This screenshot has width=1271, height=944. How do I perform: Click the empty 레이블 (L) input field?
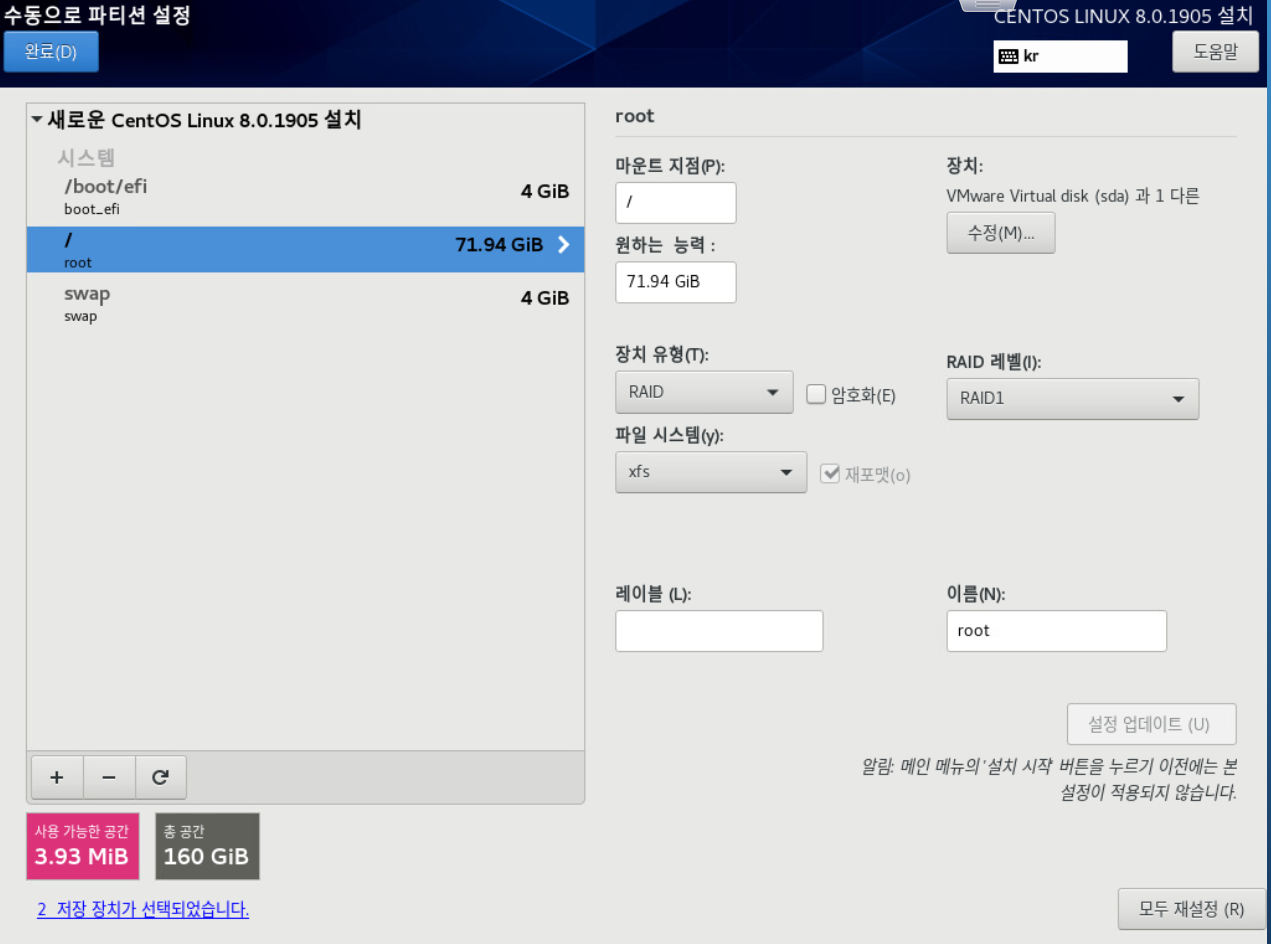coord(719,631)
